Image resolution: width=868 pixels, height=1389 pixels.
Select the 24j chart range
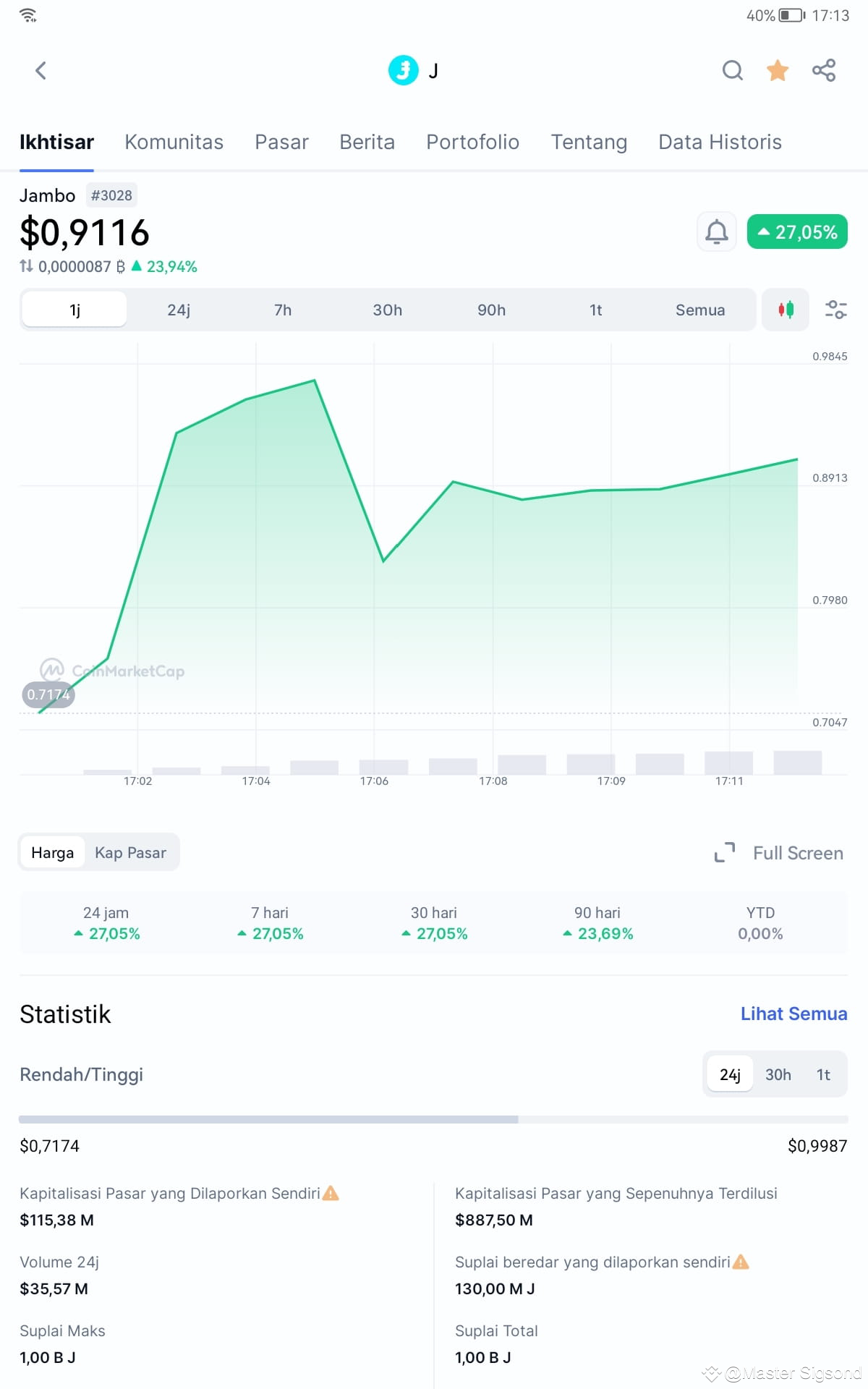(x=179, y=310)
